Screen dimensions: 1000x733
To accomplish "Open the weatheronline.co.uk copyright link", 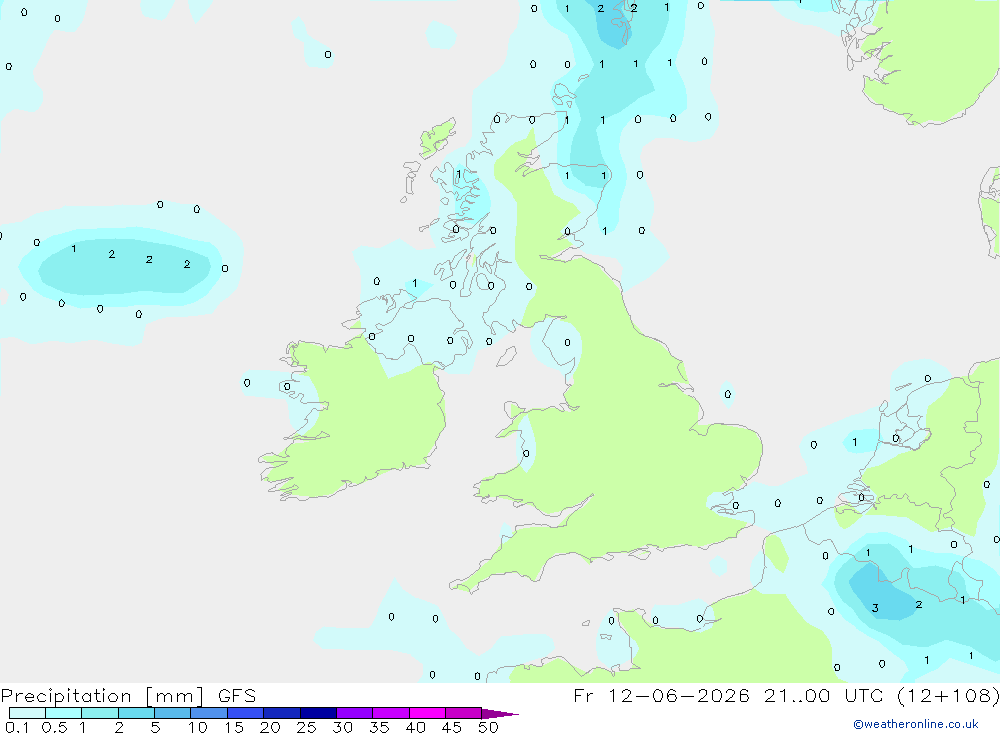I will (916, 724).
